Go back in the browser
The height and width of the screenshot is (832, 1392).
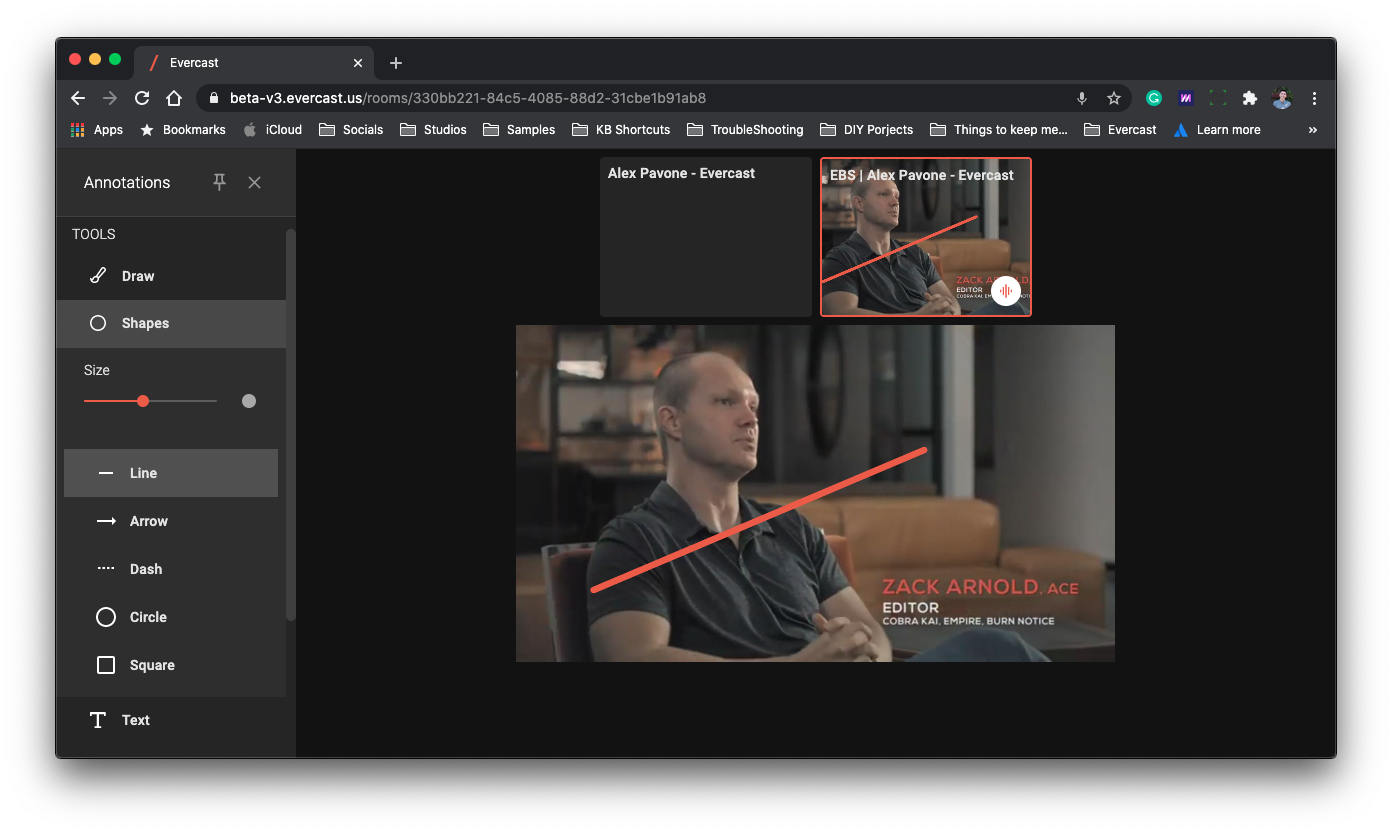(x=78, y=98)
